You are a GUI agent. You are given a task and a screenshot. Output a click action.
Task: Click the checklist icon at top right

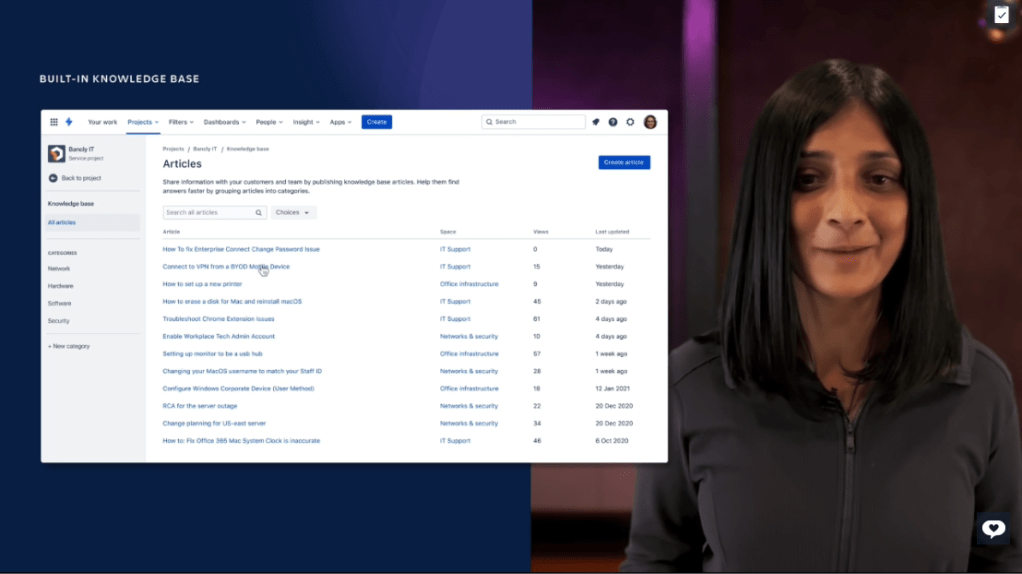(1001, 14)
